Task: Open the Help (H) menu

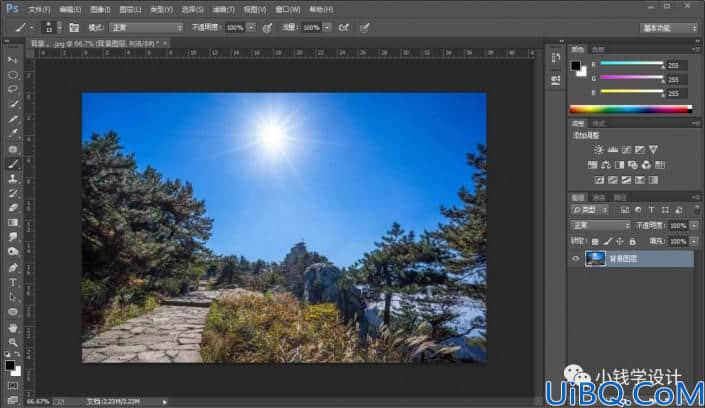Action: tap(321, 9)
